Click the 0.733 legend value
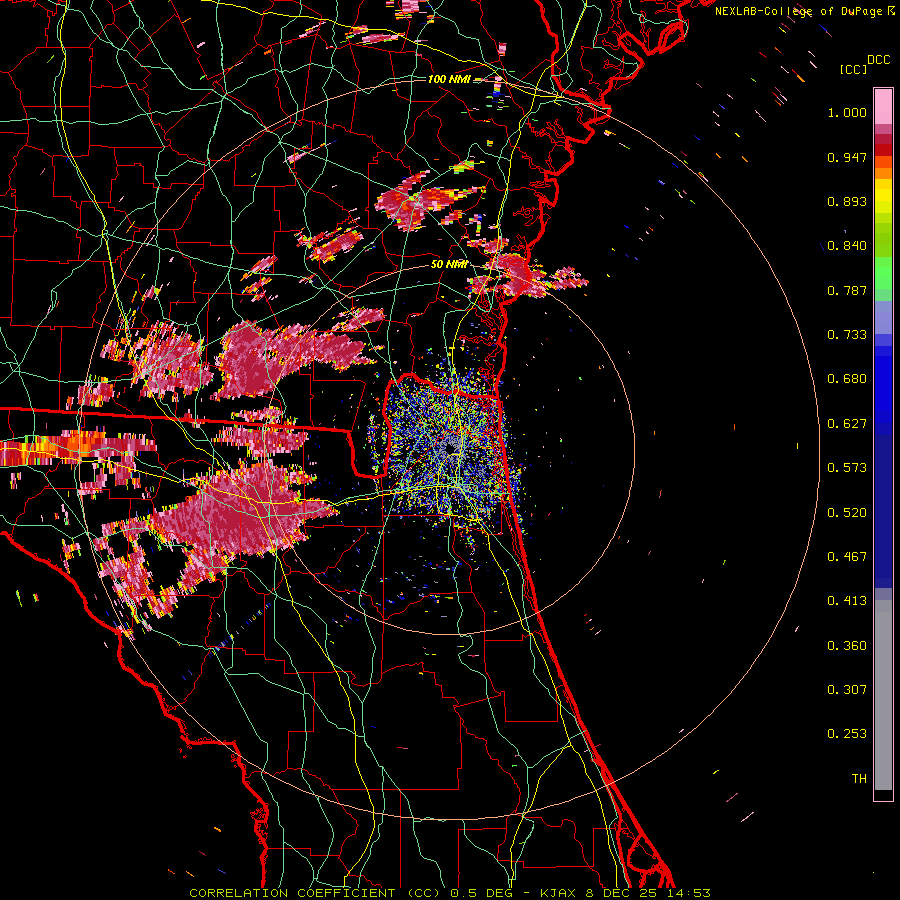 tap(847, 335)
